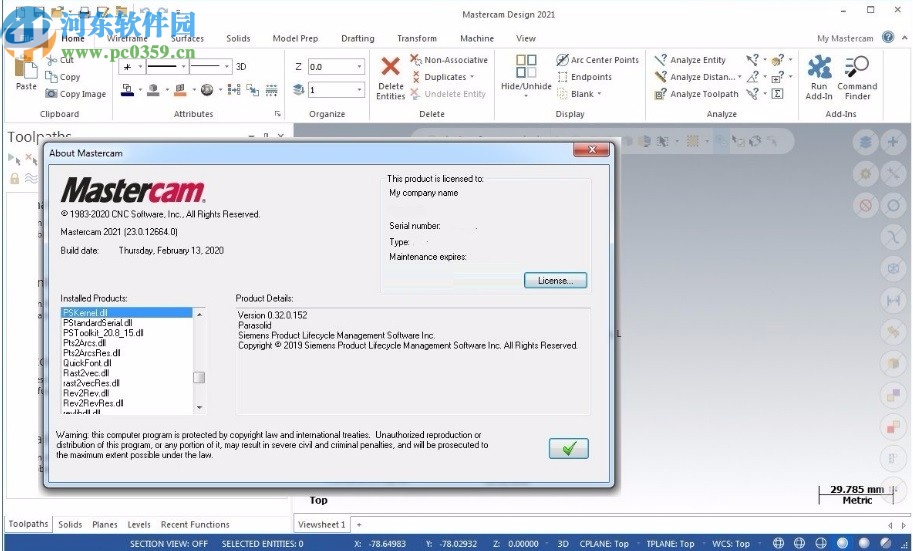This screenshot has height=551, width=913.
Task: Open the Recent Functions panel tab
Action: tap(195, 524)
